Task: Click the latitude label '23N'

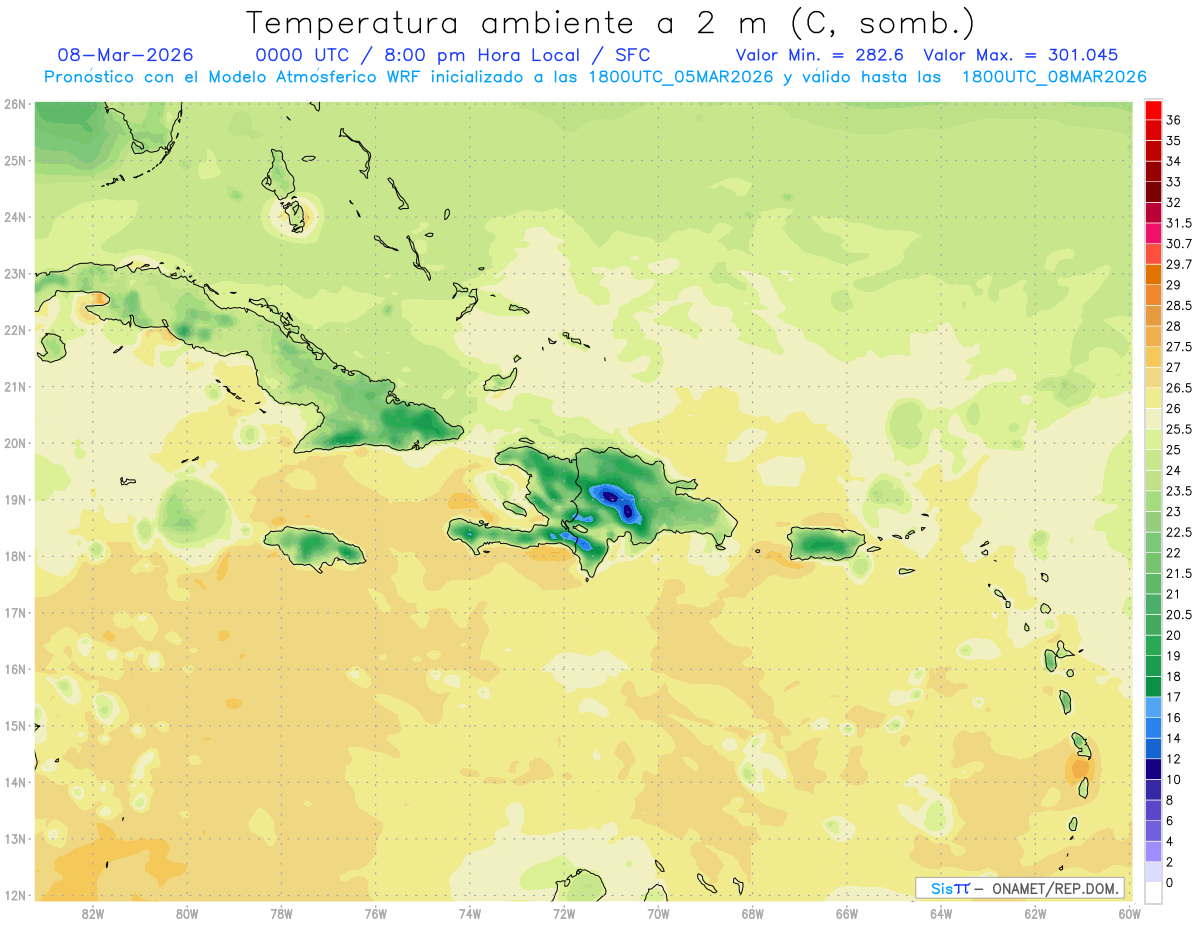Action: click(x=15, y=273)
